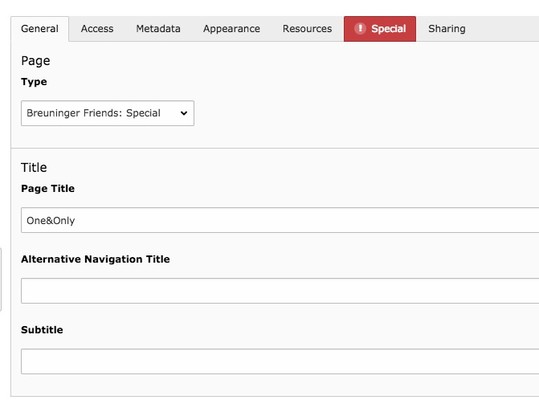
Task: Select the Breuninger Friends: Special type combo box
Action: 108,113
